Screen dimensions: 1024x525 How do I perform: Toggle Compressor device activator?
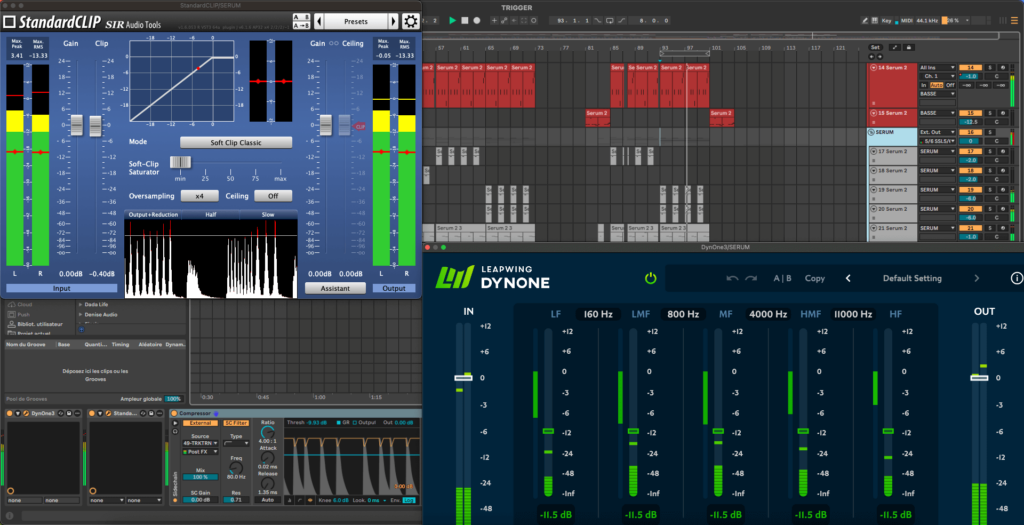click(174, 413)
